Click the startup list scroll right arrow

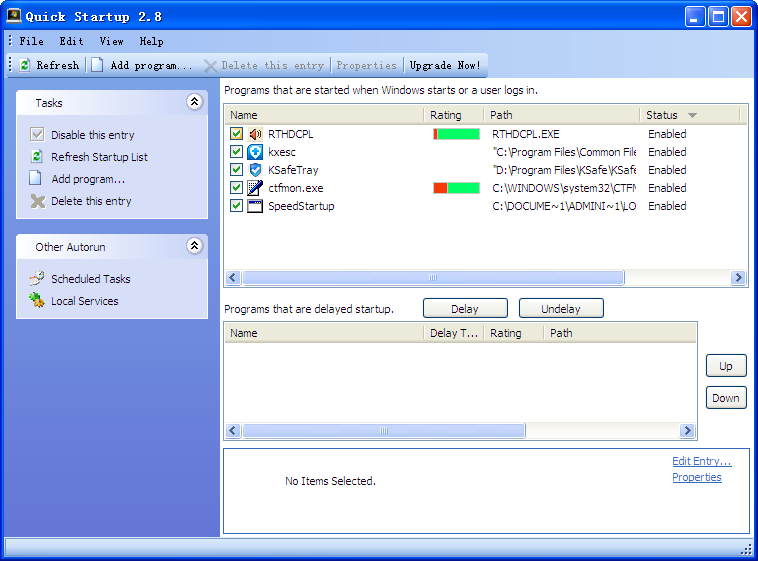738,278
